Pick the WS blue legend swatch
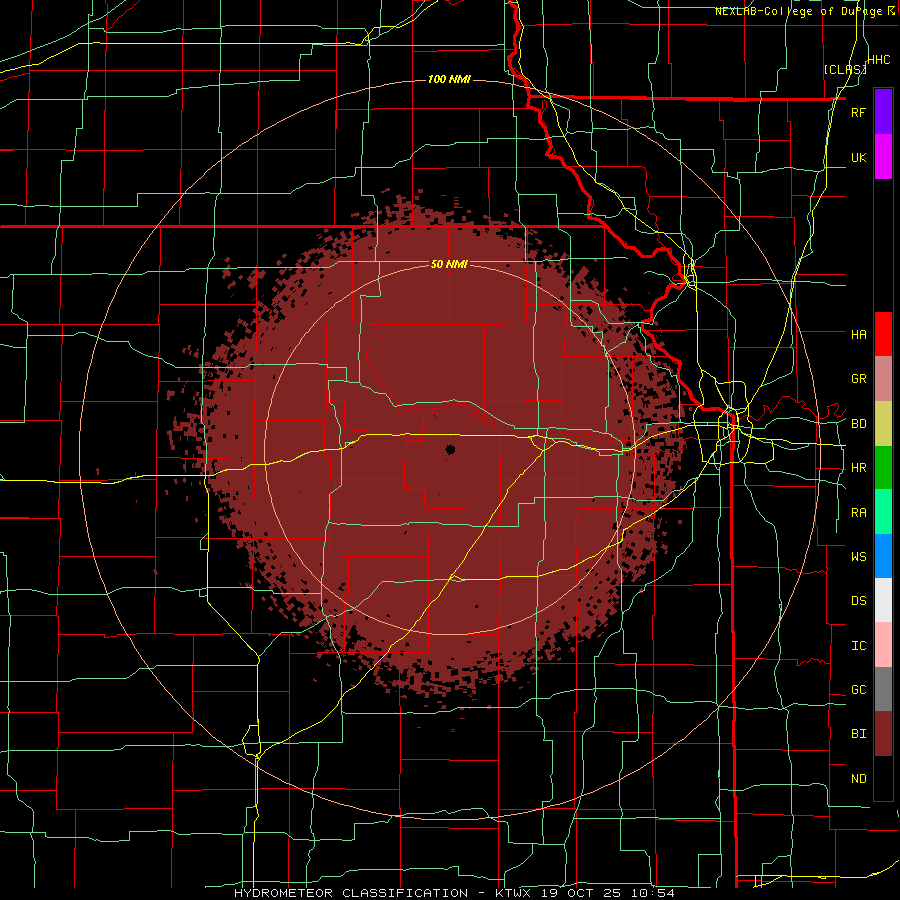The width and height of the screenshot is (900, 900). click(x=883, y=556)
